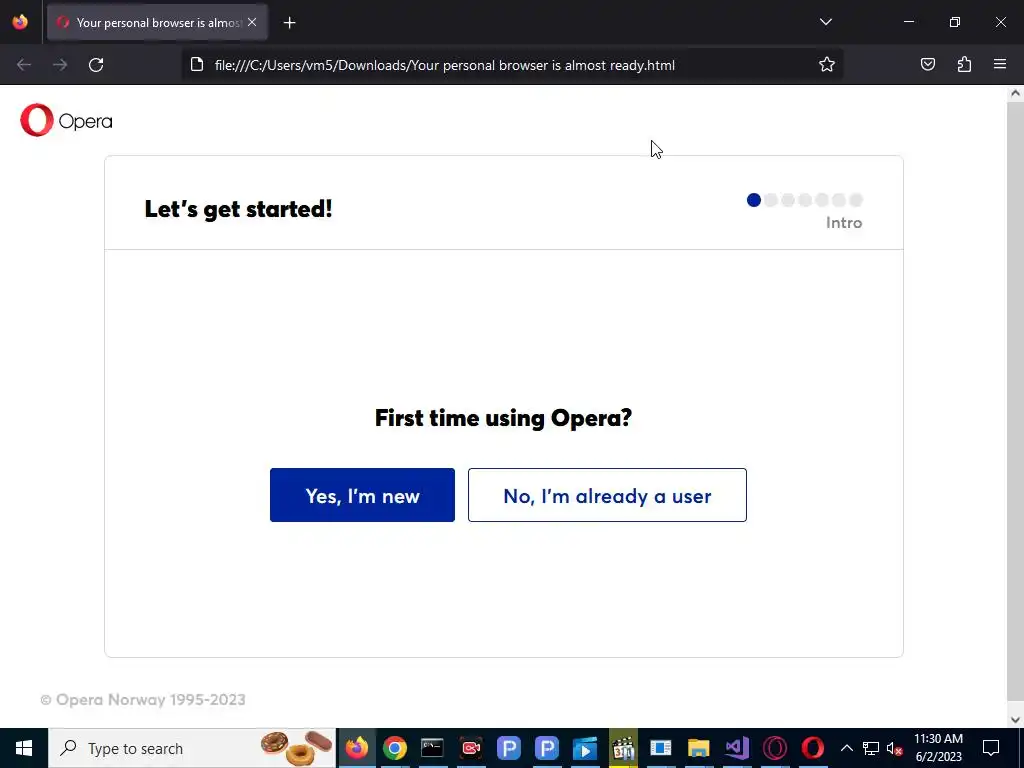
Task: Go back to the previous page
Action: coord(24,65)
